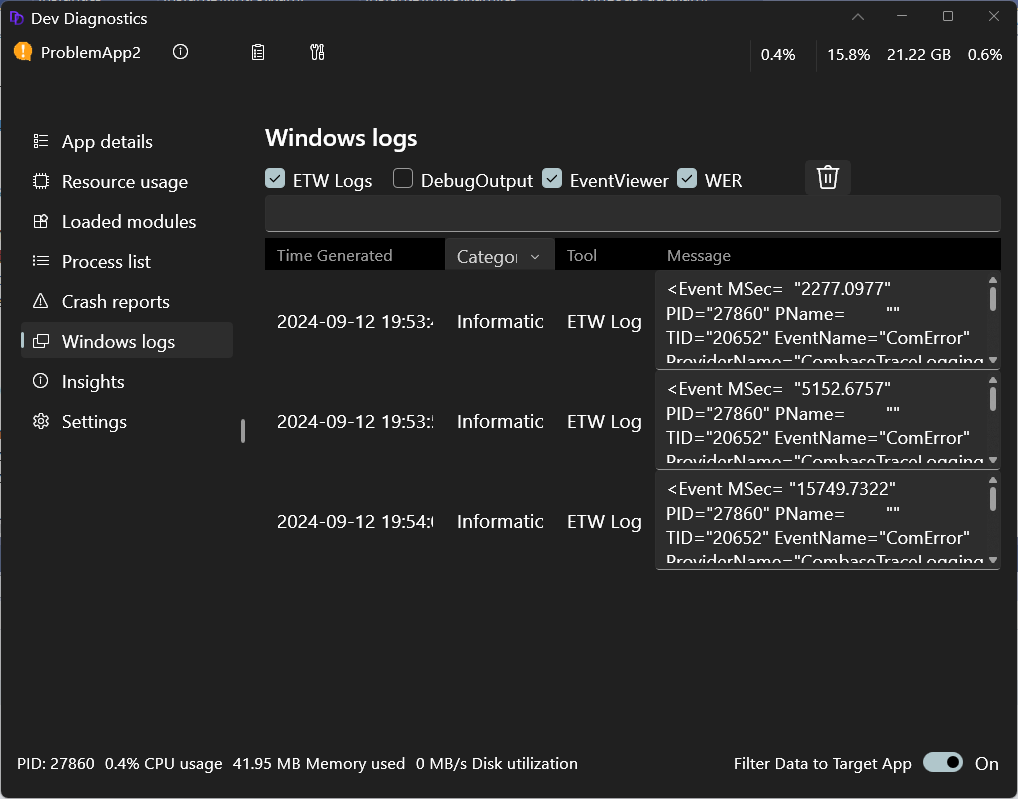
Task: Open Crash reports
Action: coord(127,302)
